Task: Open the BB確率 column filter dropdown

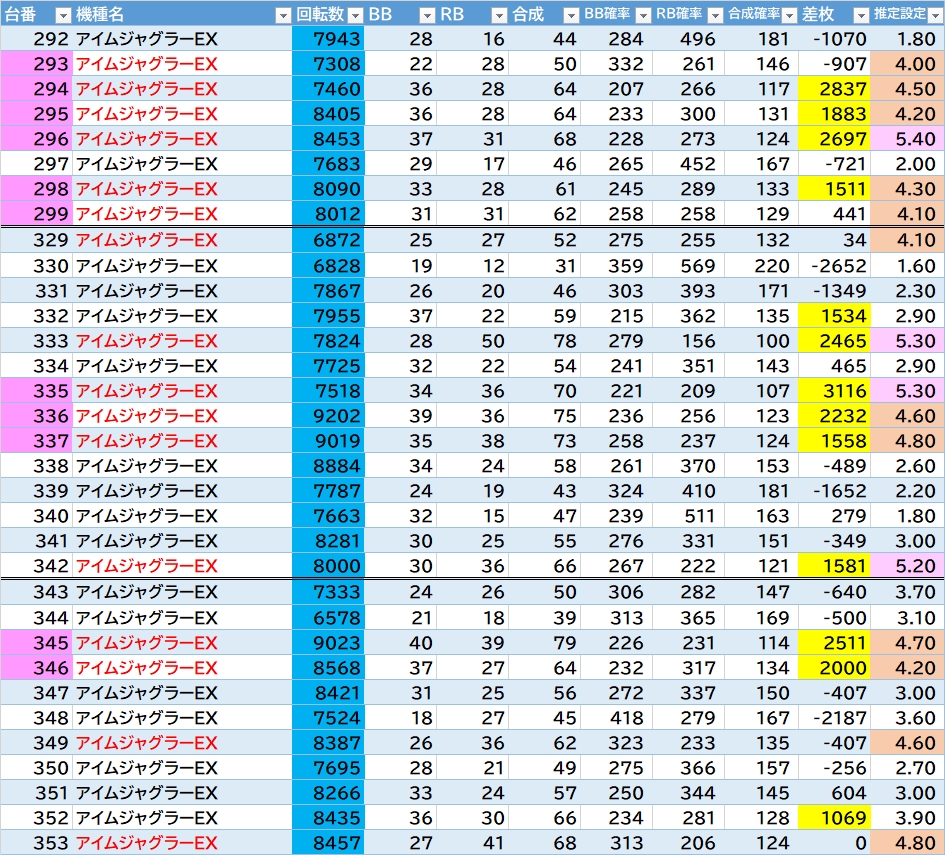Action: click(x=643, y=16)
